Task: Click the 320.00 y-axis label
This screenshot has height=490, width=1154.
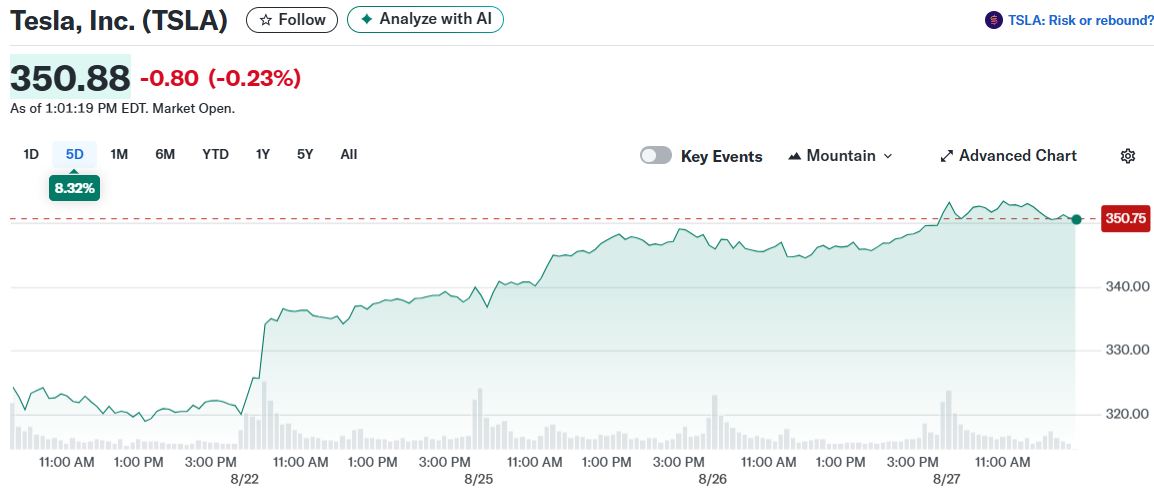Action: [1126, 414]
